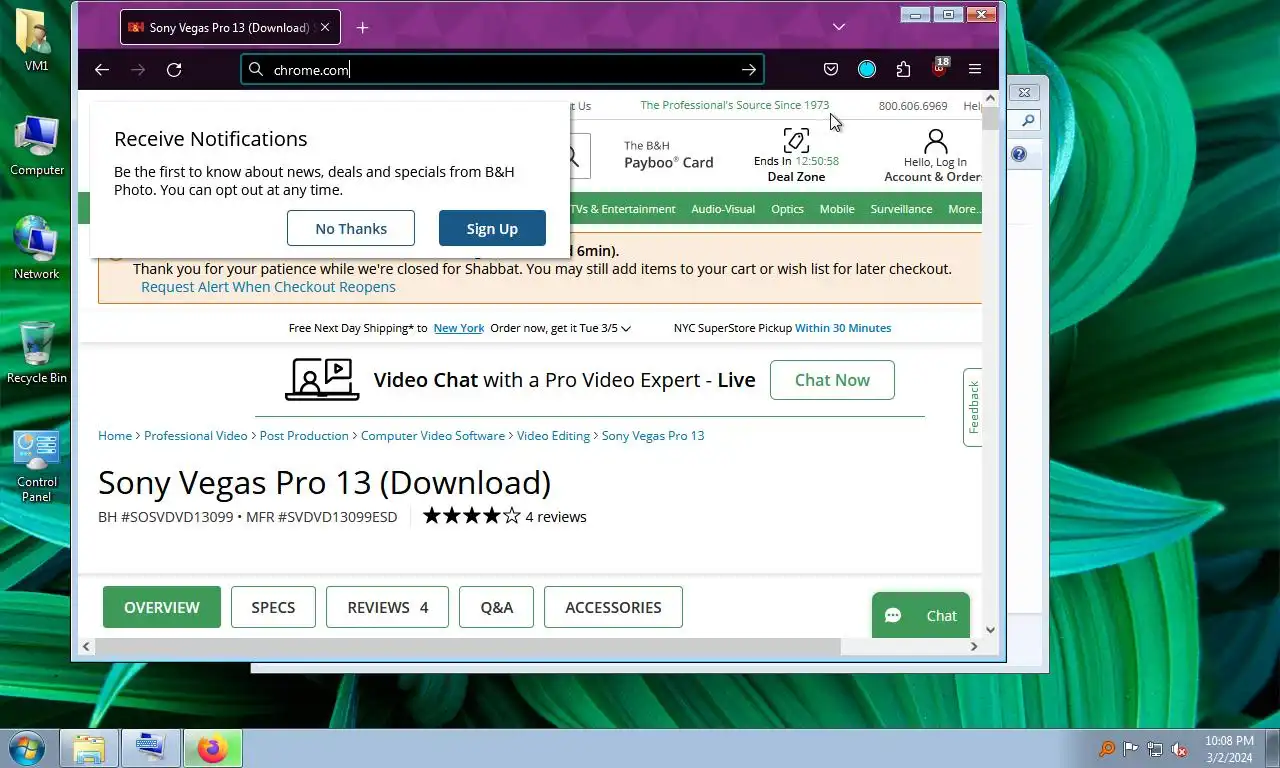Click the uBlock Origin icon with badge 18

pyautogui.click(x=939, y=67)
